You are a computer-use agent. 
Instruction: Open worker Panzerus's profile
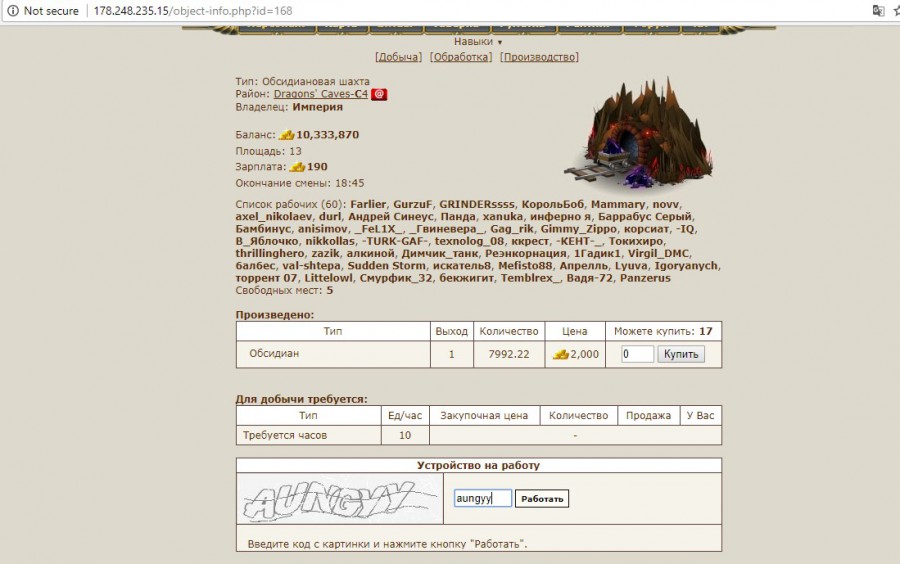[645, 278]
